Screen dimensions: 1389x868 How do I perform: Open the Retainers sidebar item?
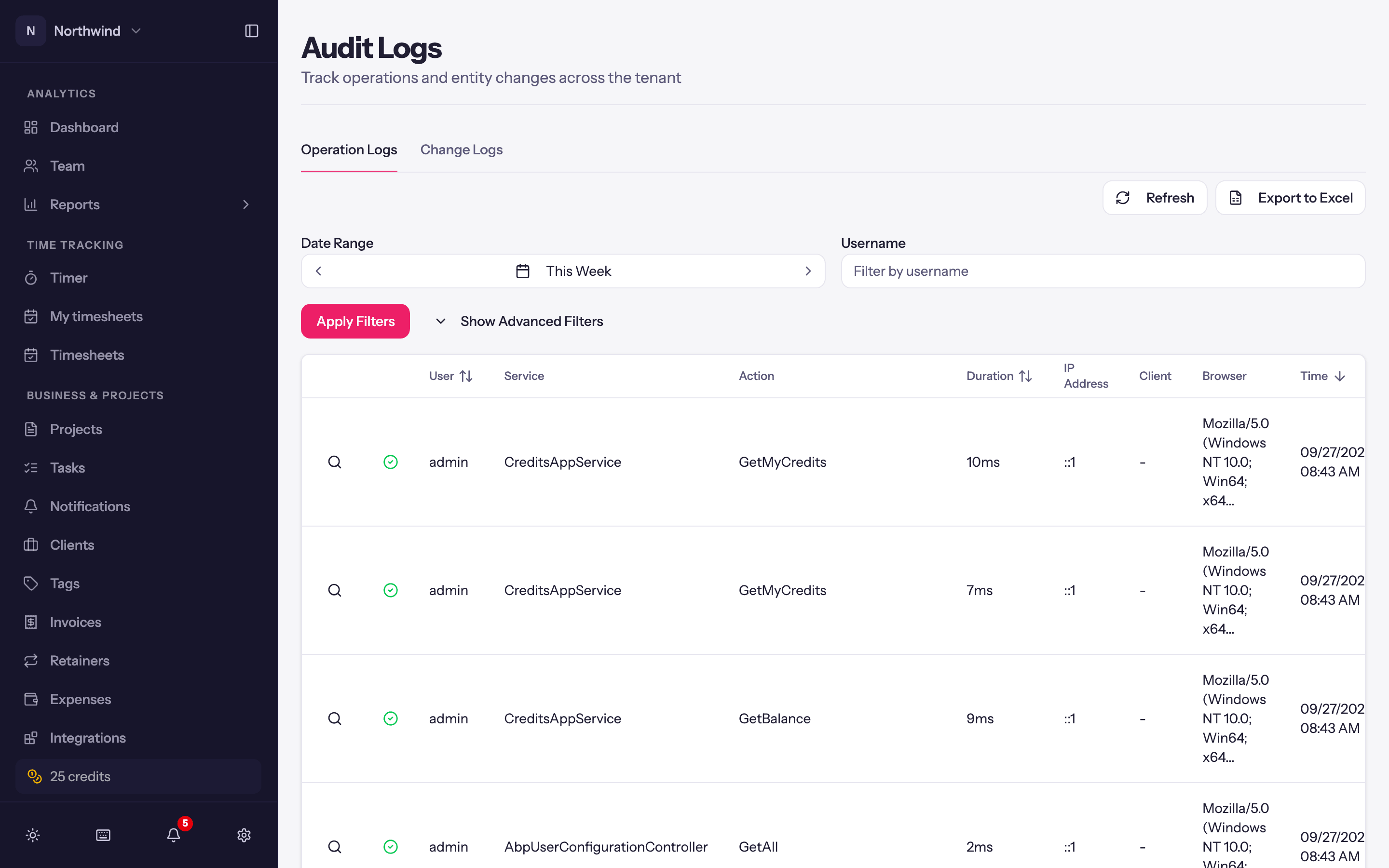[138, 661]
